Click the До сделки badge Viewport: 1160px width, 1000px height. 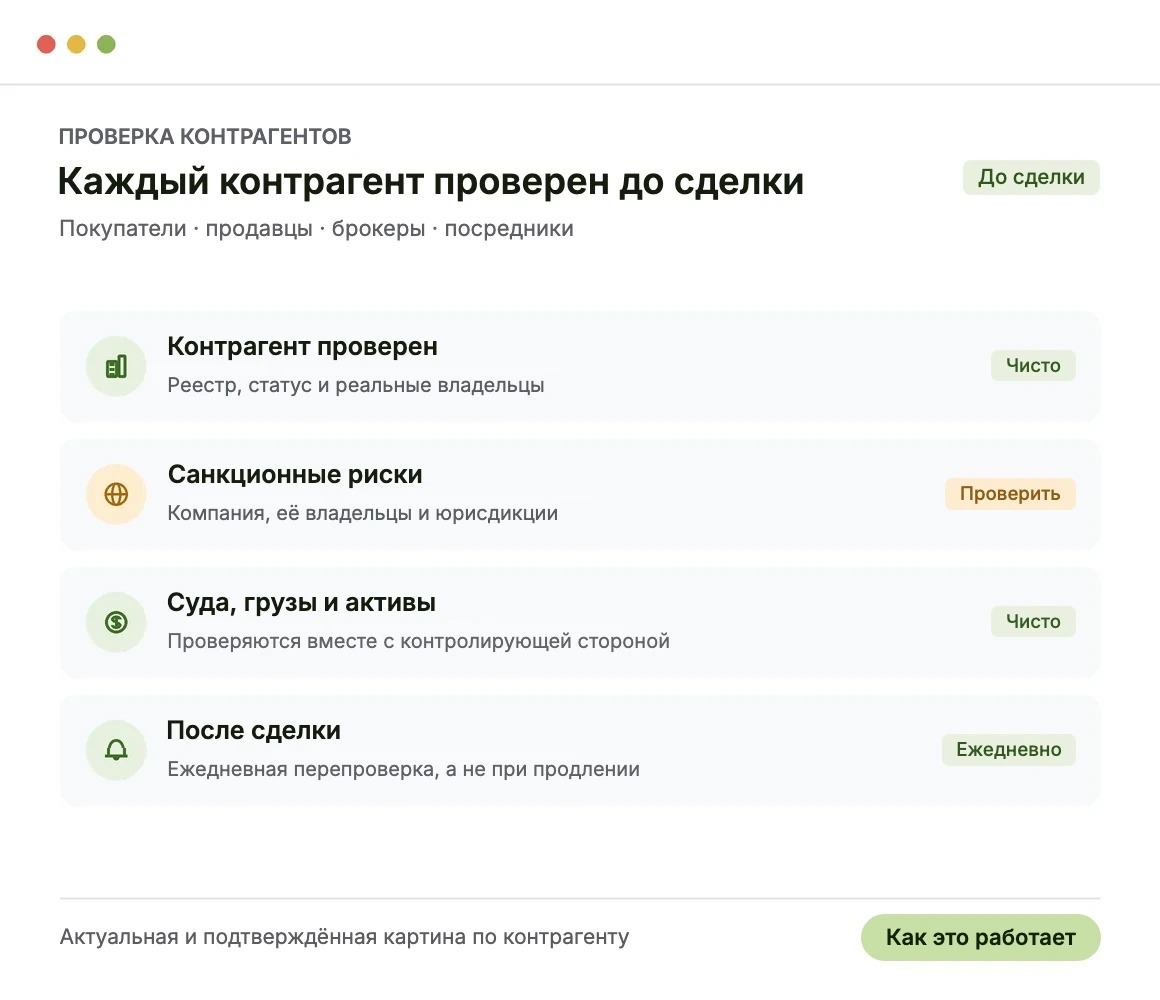(x=1031, y=178)
